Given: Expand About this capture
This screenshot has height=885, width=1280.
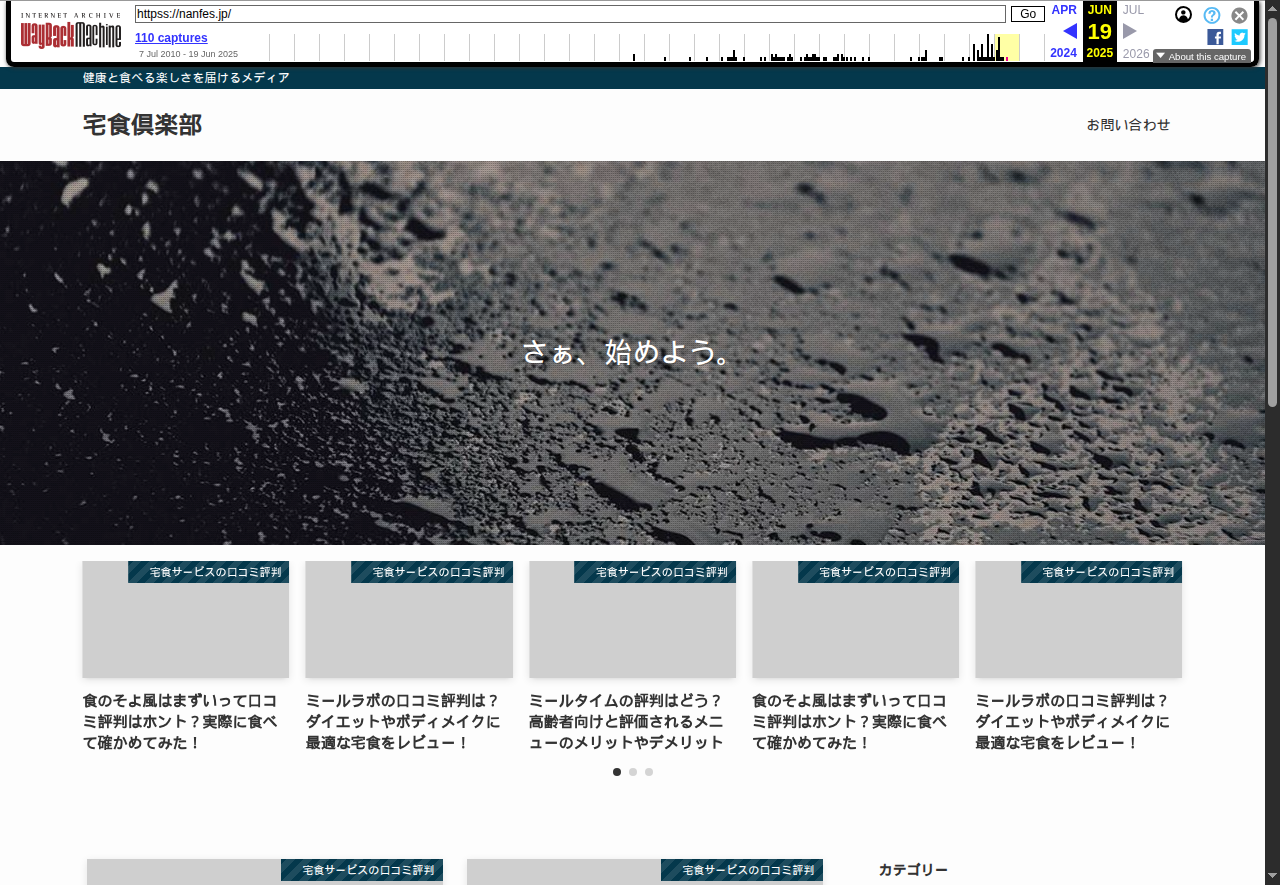Looking at the screenshot, I should pos(1201,56).
